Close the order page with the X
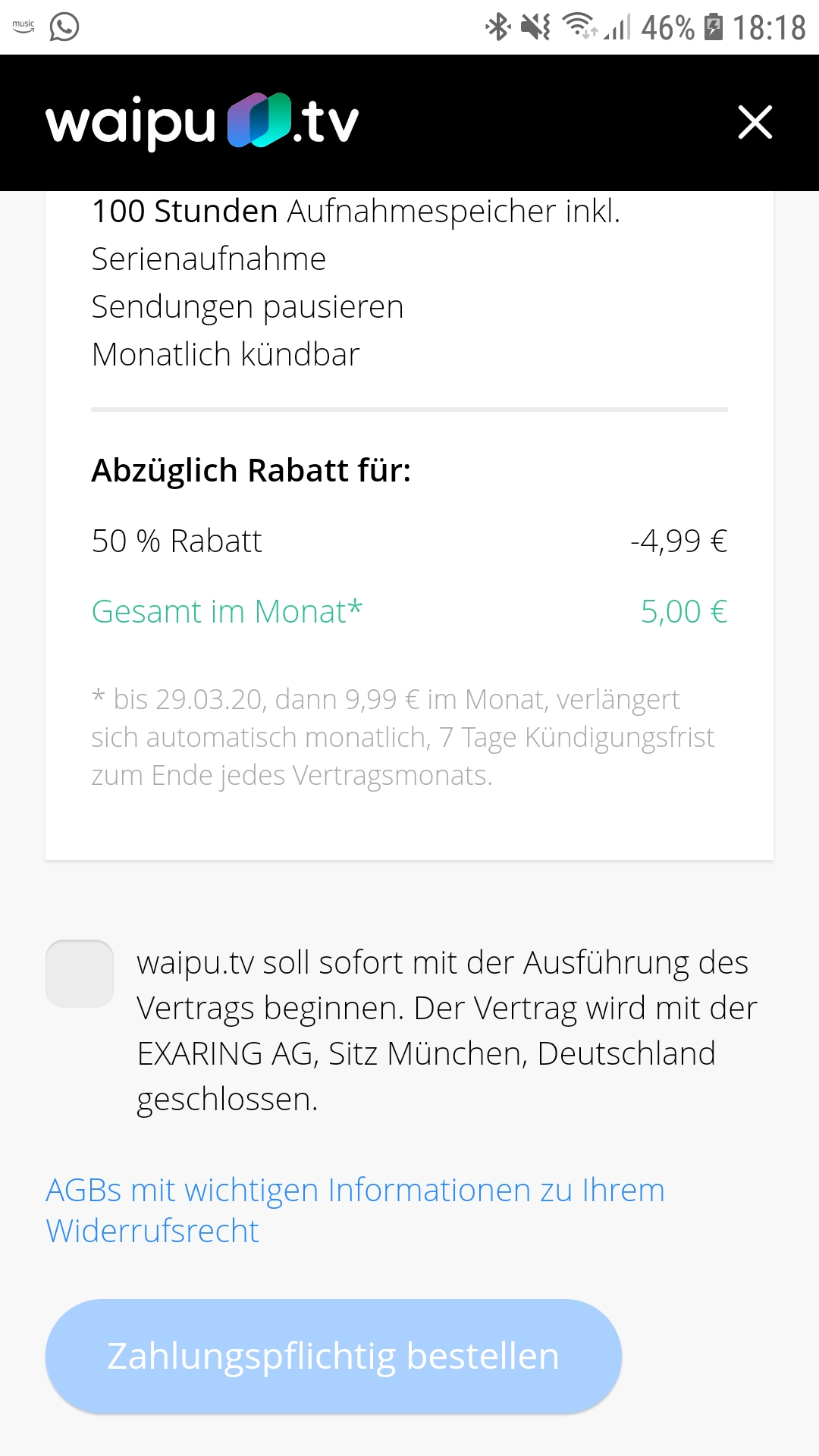Image resolution: width=819 pixels, height=1456 pixels. [x=755, y=122]
